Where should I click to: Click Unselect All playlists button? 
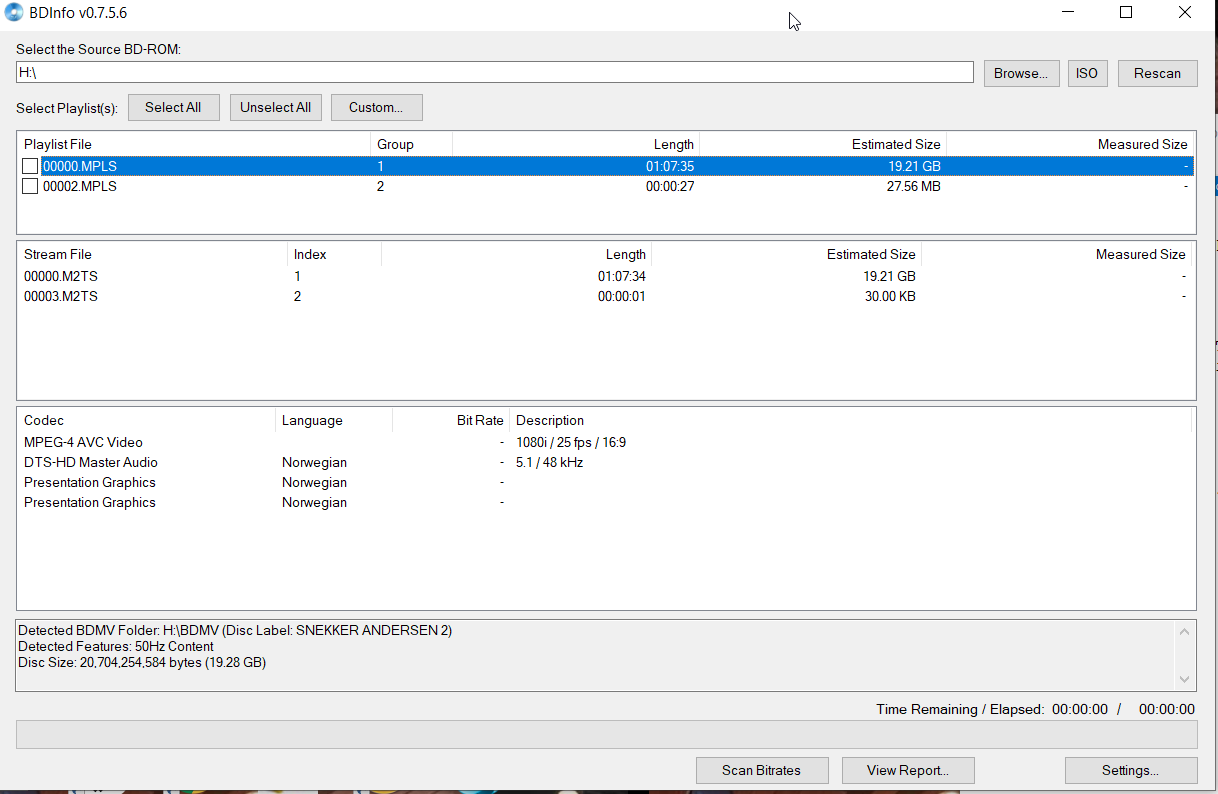(276, 107)
